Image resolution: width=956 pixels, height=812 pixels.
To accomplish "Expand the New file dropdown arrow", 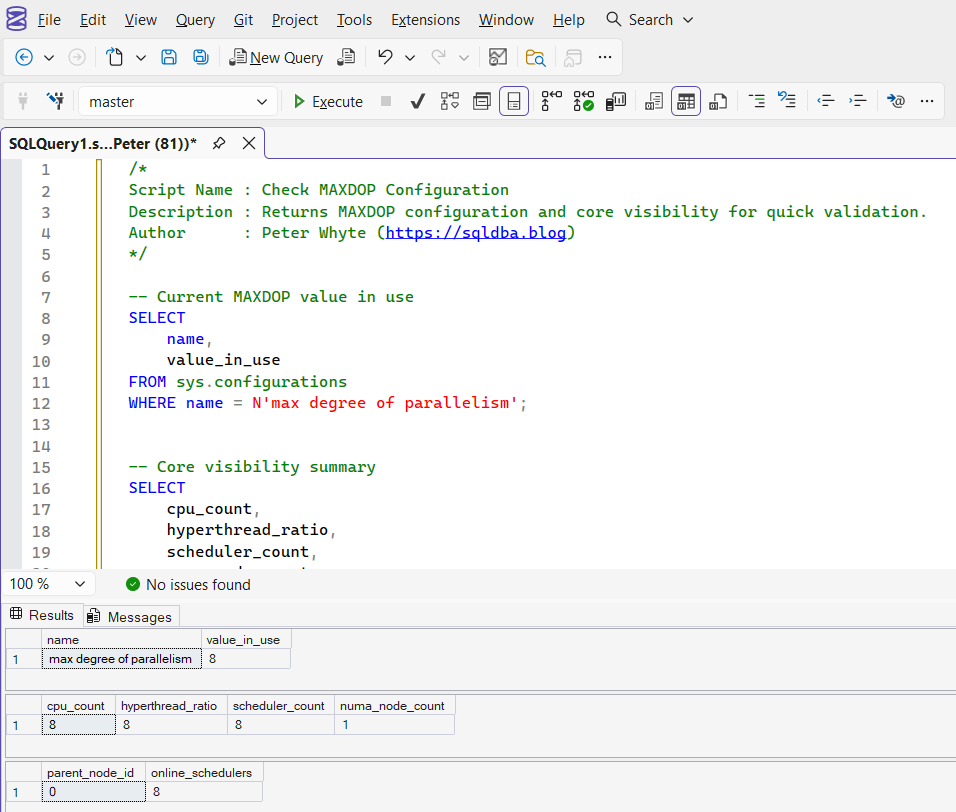I will click(x=141, y=57).
